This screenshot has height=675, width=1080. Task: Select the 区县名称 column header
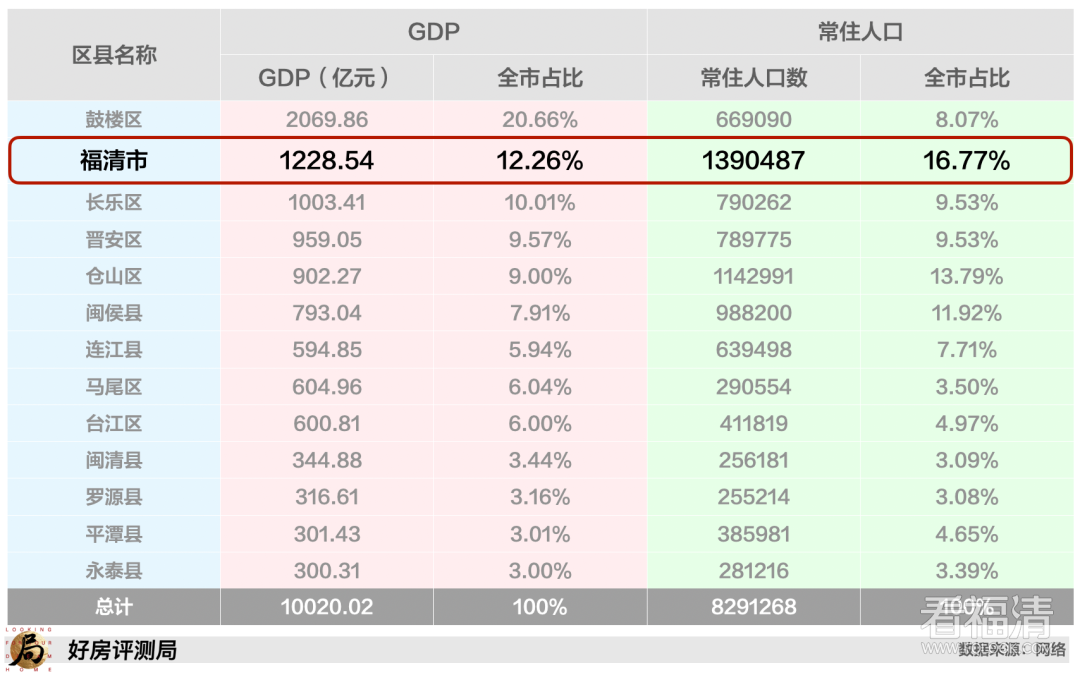point(114,55)
